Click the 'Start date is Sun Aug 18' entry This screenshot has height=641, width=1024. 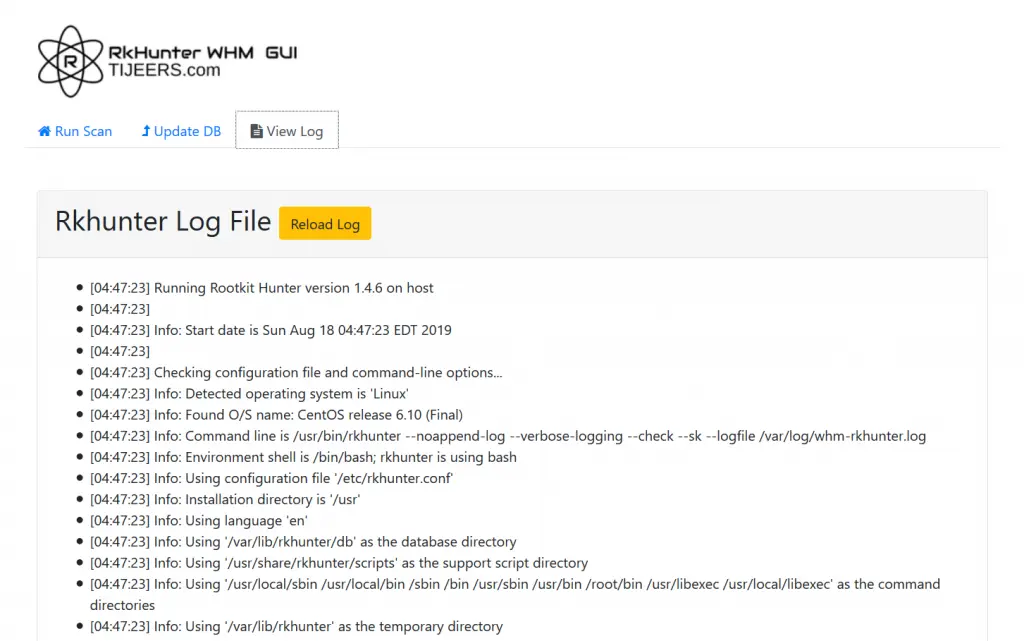270,330
